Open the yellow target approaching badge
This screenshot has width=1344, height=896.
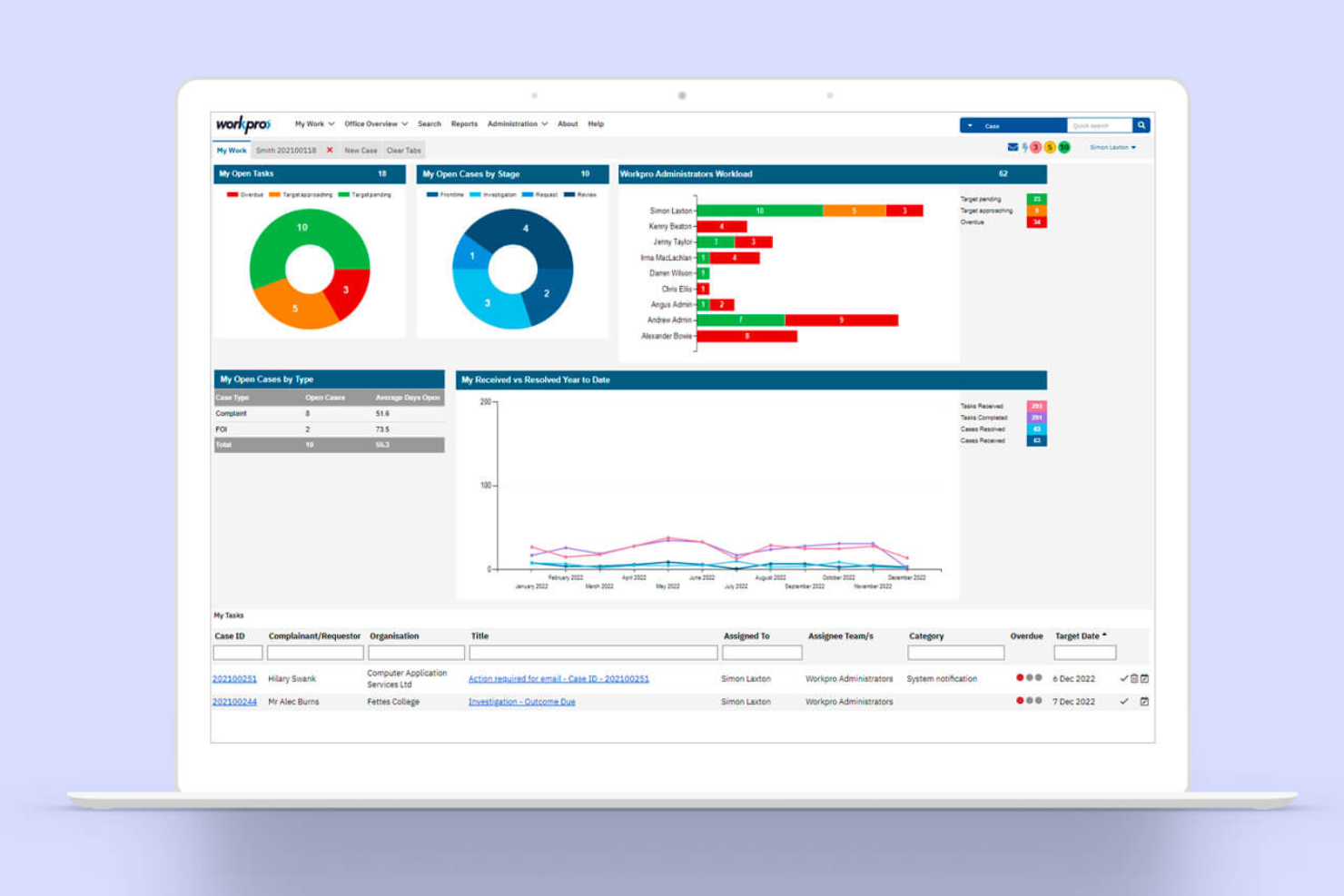(1049, 146)
